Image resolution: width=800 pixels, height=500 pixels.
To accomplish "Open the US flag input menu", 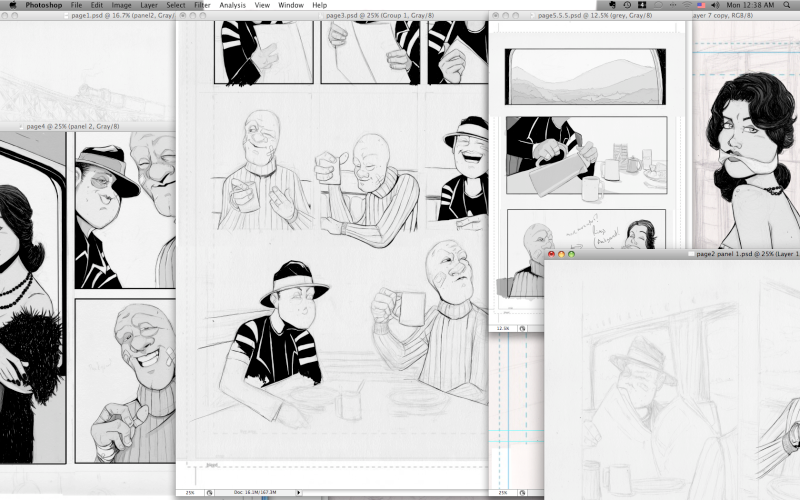I will (702, 5).
